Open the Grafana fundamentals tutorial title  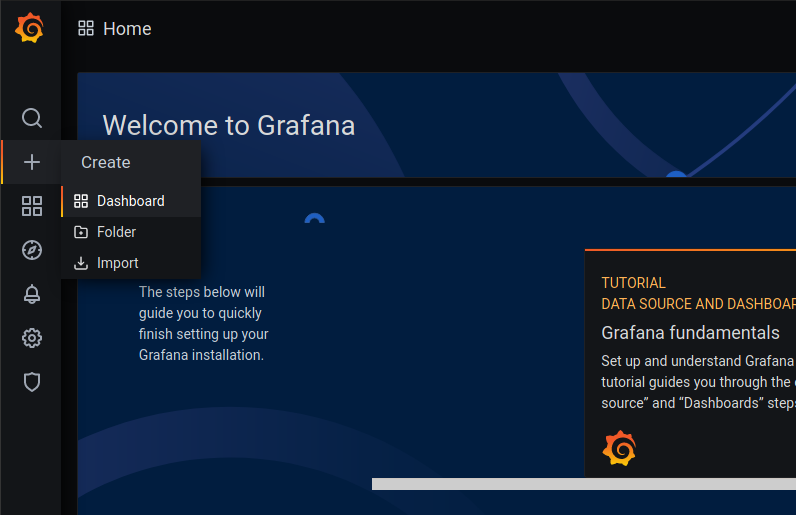coord(690,333)
